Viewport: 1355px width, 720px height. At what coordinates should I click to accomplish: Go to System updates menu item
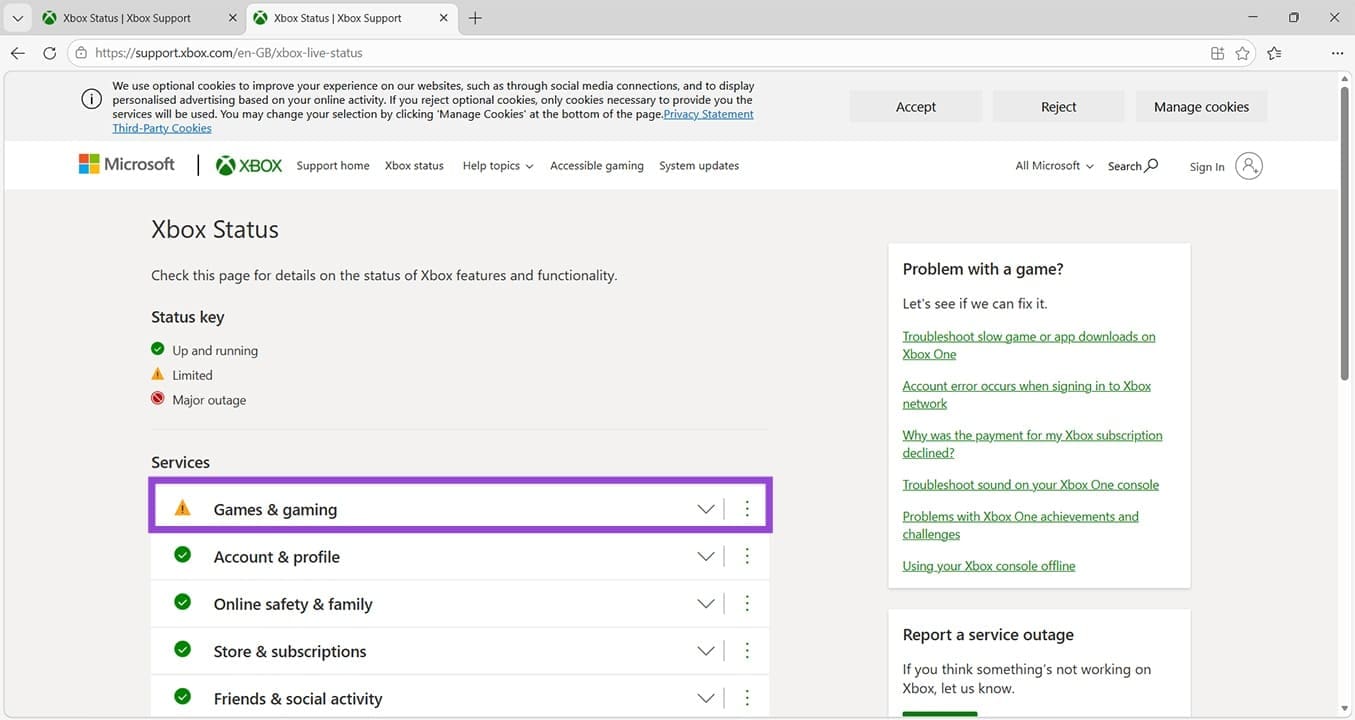click(x=698, y=166)
